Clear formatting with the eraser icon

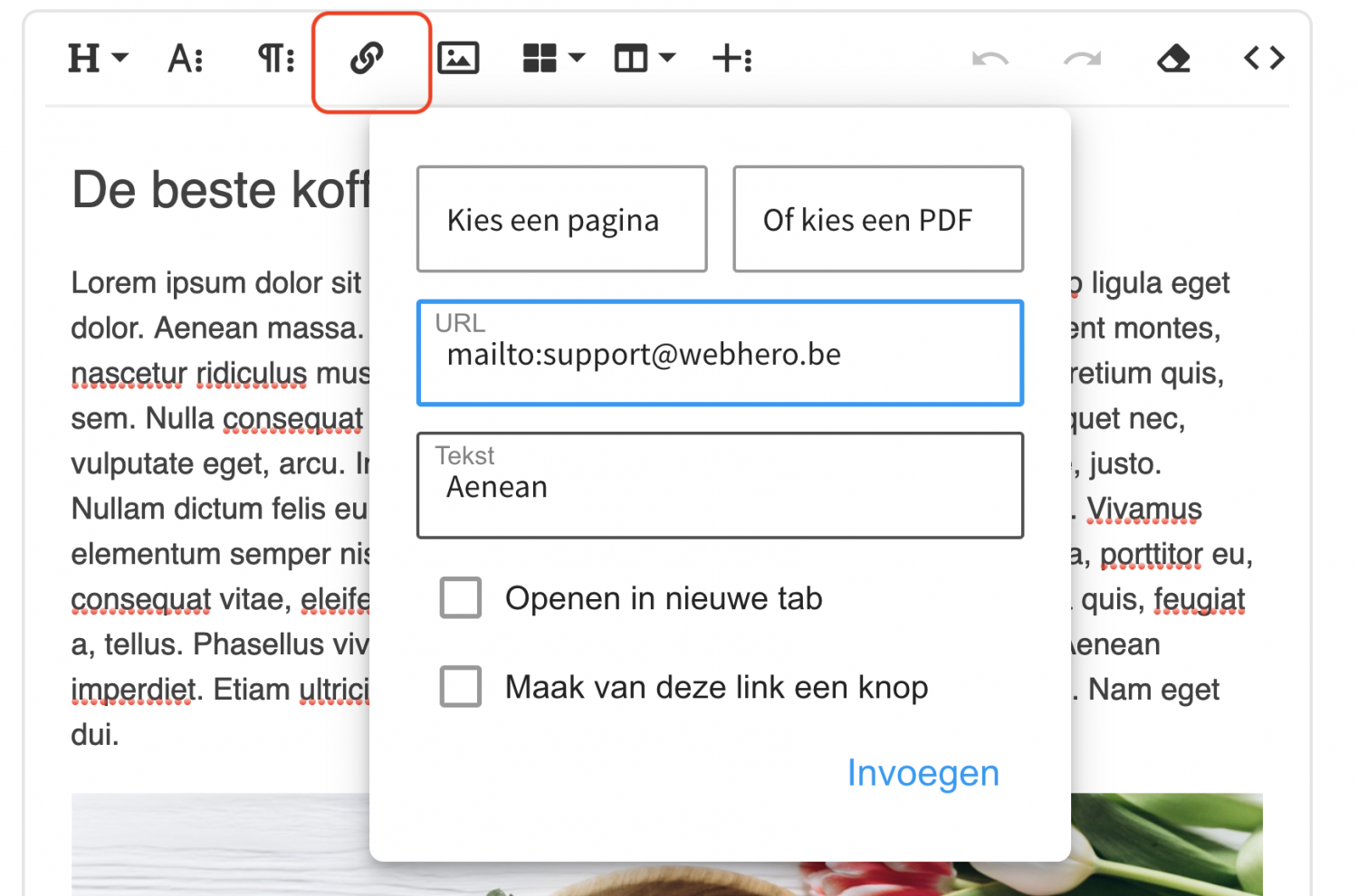tap(1173, 59)
